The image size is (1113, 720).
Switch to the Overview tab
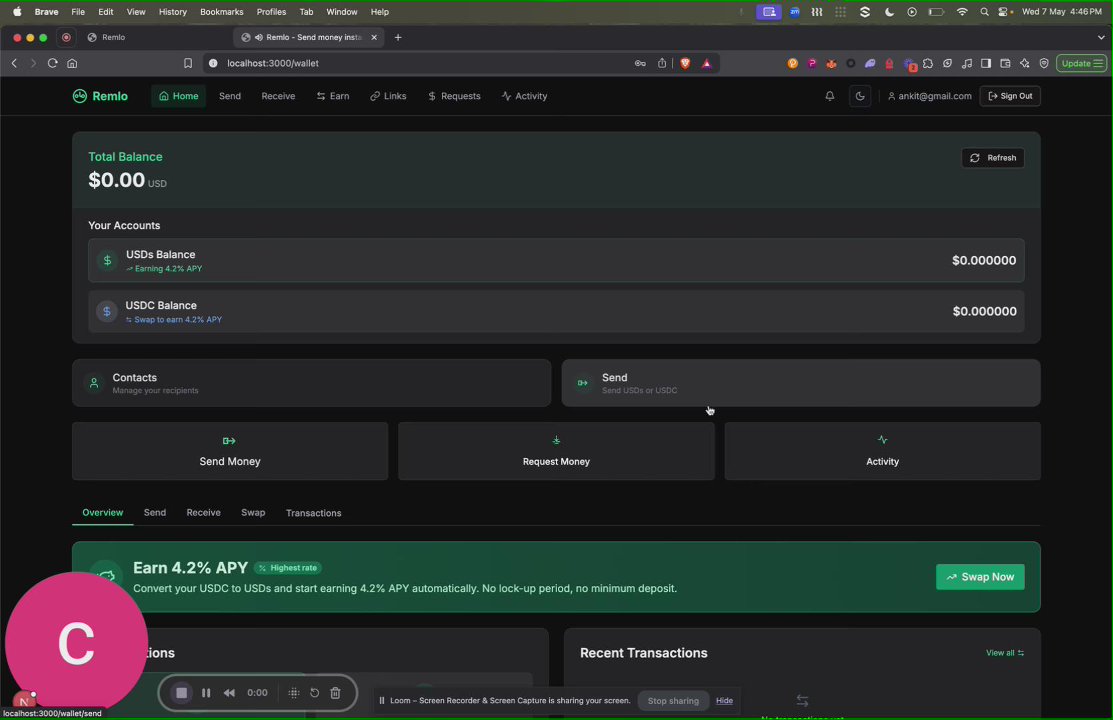(102, 513)
